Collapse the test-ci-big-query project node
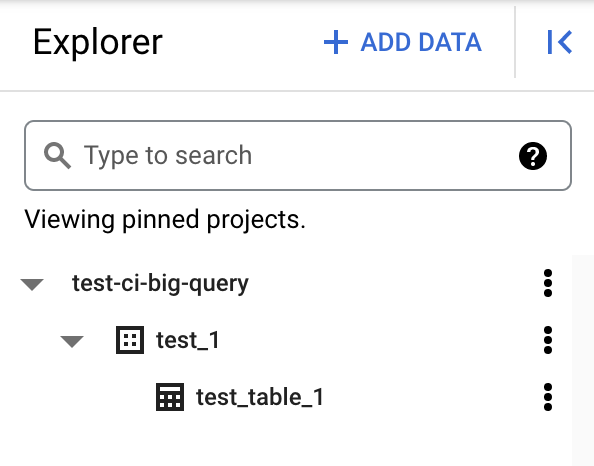 32,284
